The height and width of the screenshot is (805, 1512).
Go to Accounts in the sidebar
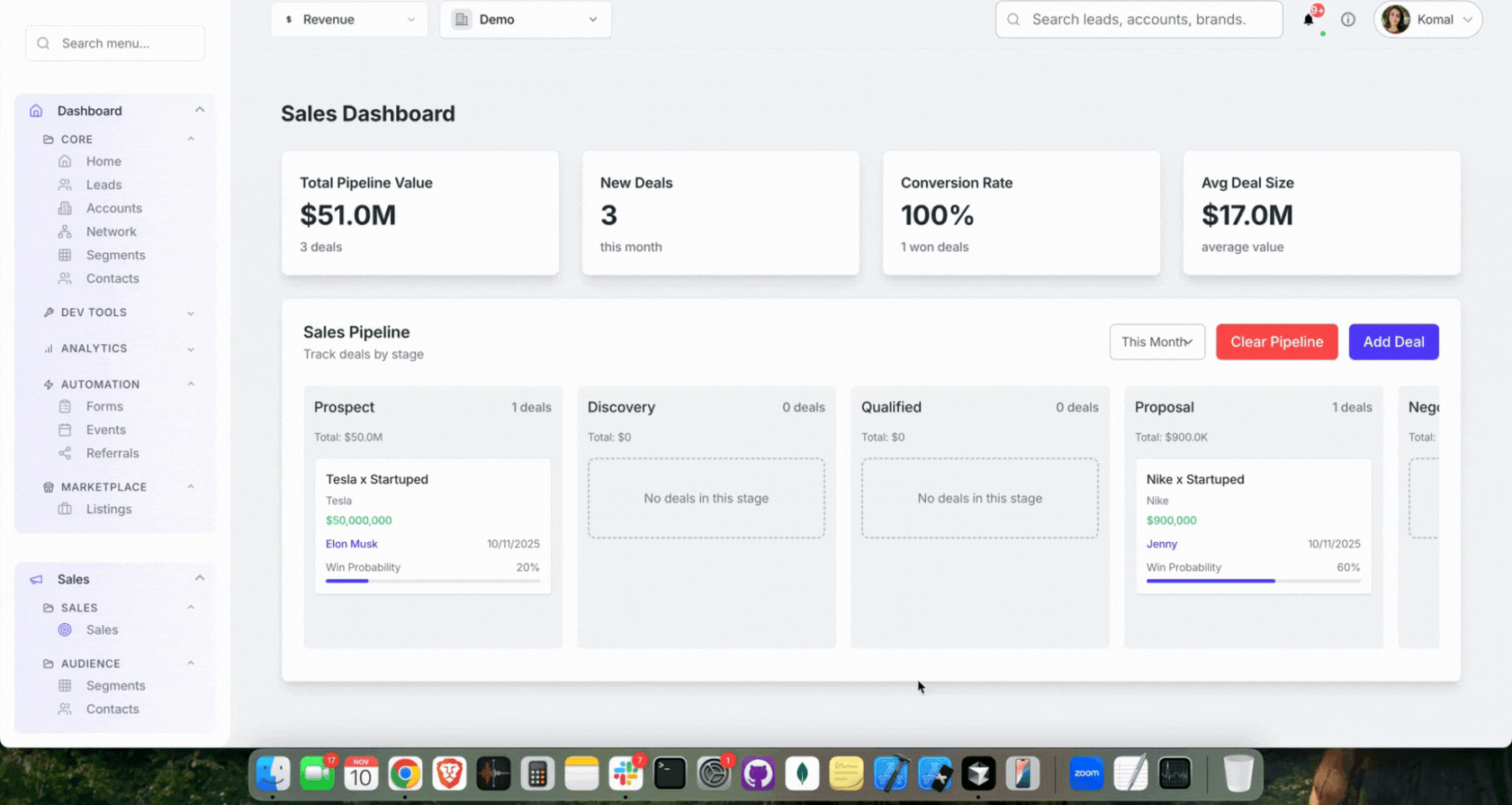pyautogui.click(x=114, y=208)
